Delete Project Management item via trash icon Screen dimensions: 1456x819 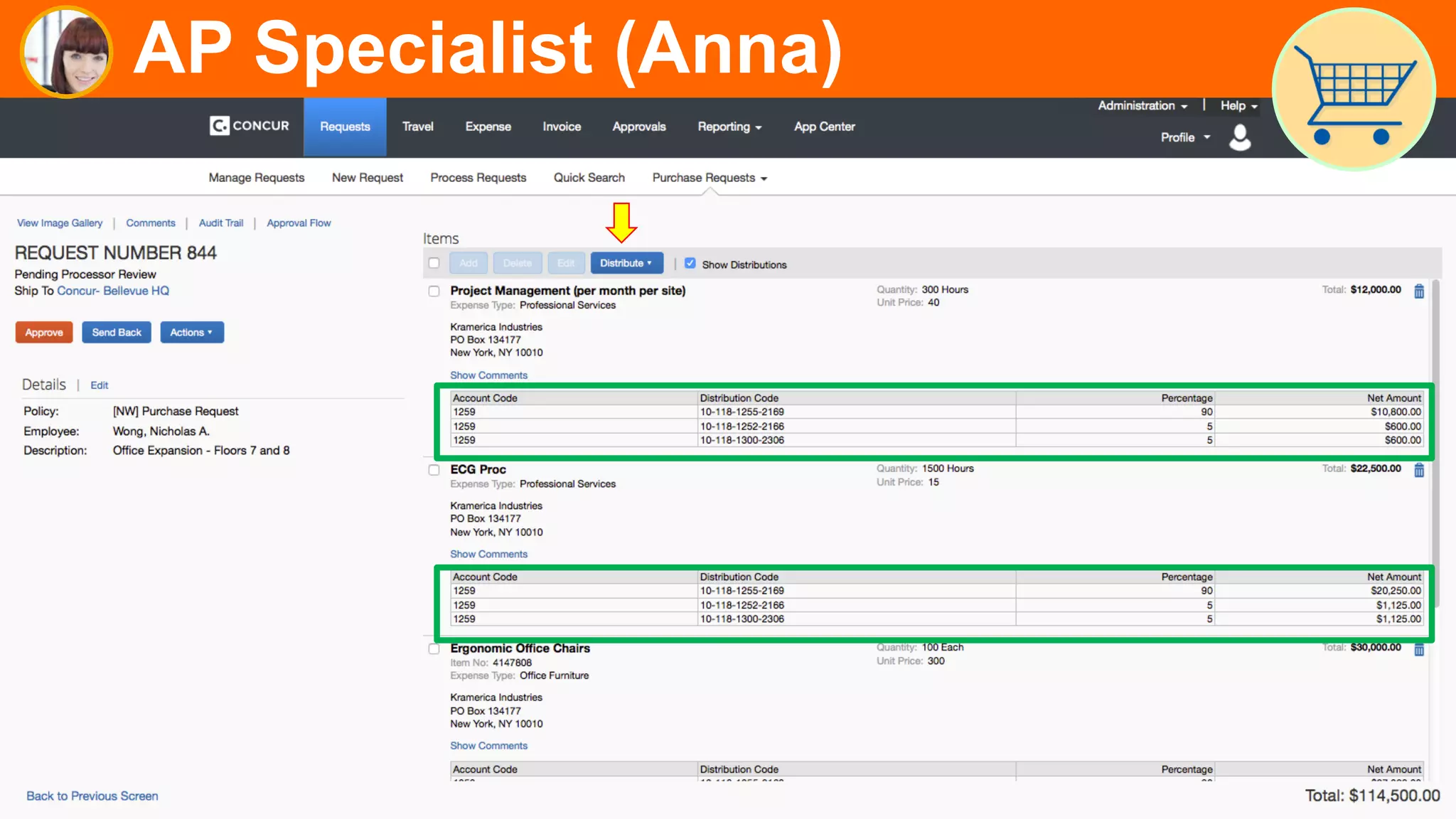pos(1419,291)
